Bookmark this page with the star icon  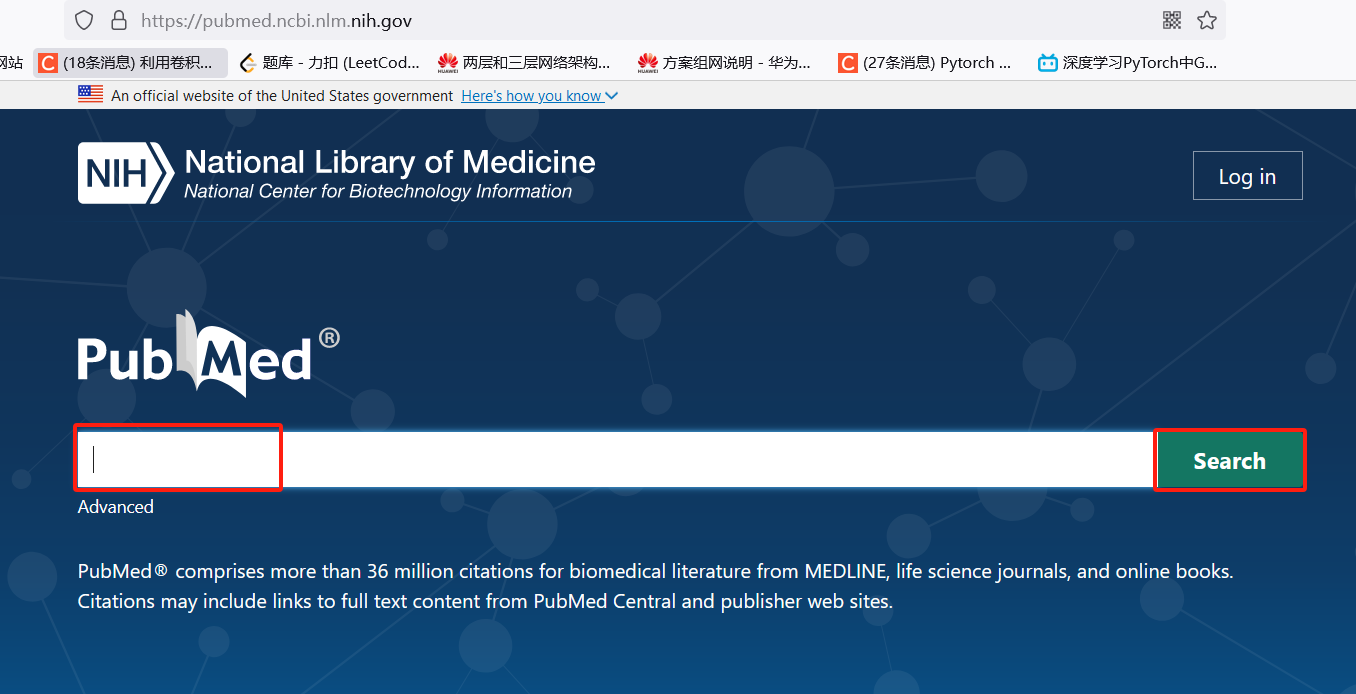(1207, 20)
